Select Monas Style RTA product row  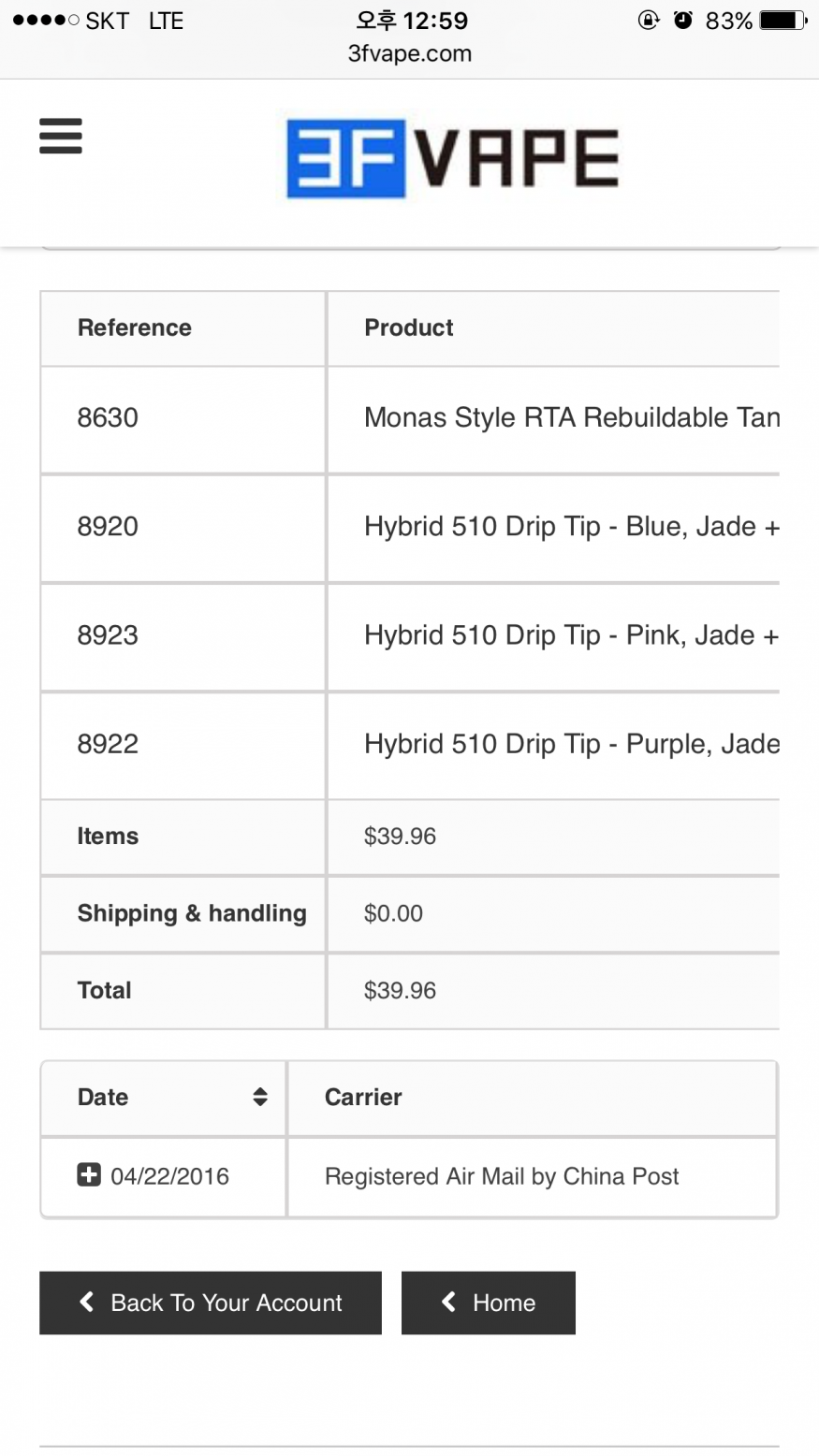coord(571,417)
